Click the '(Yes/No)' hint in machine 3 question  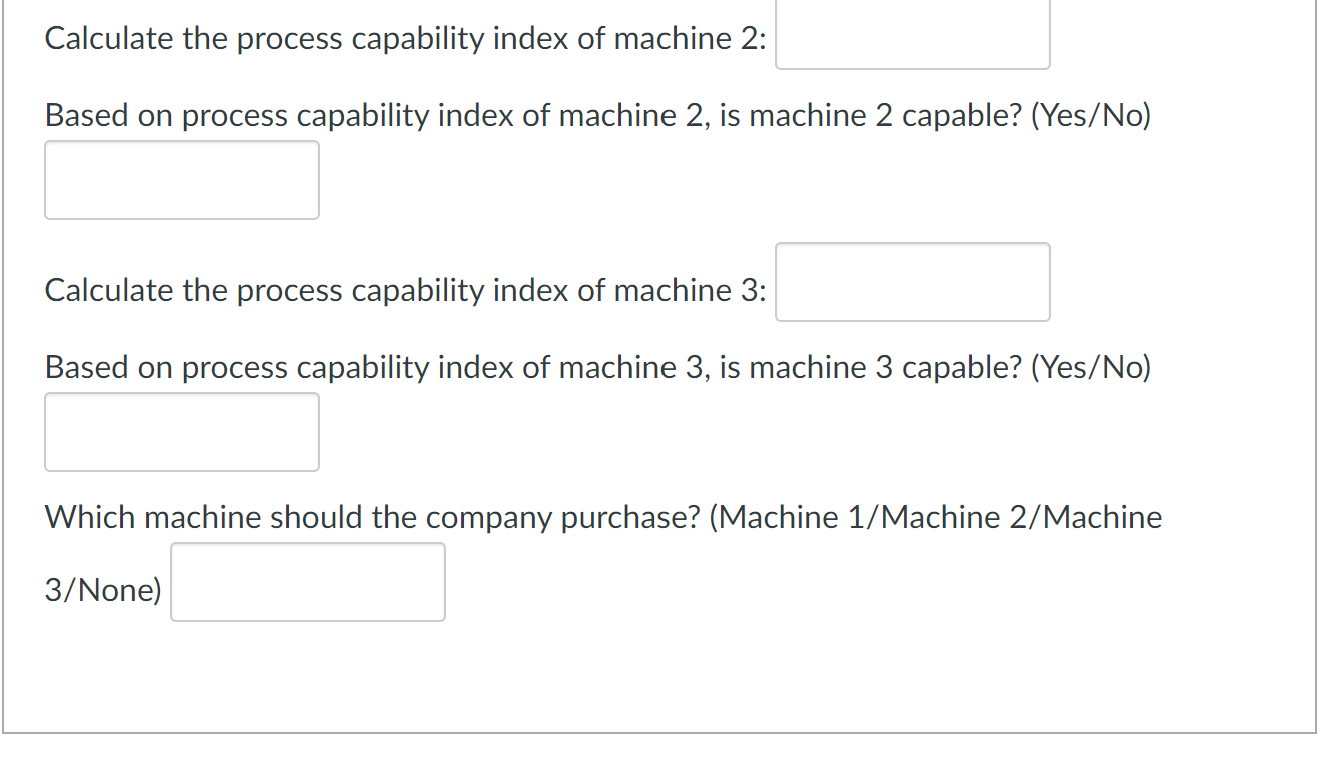click(x=1090, y=368)
